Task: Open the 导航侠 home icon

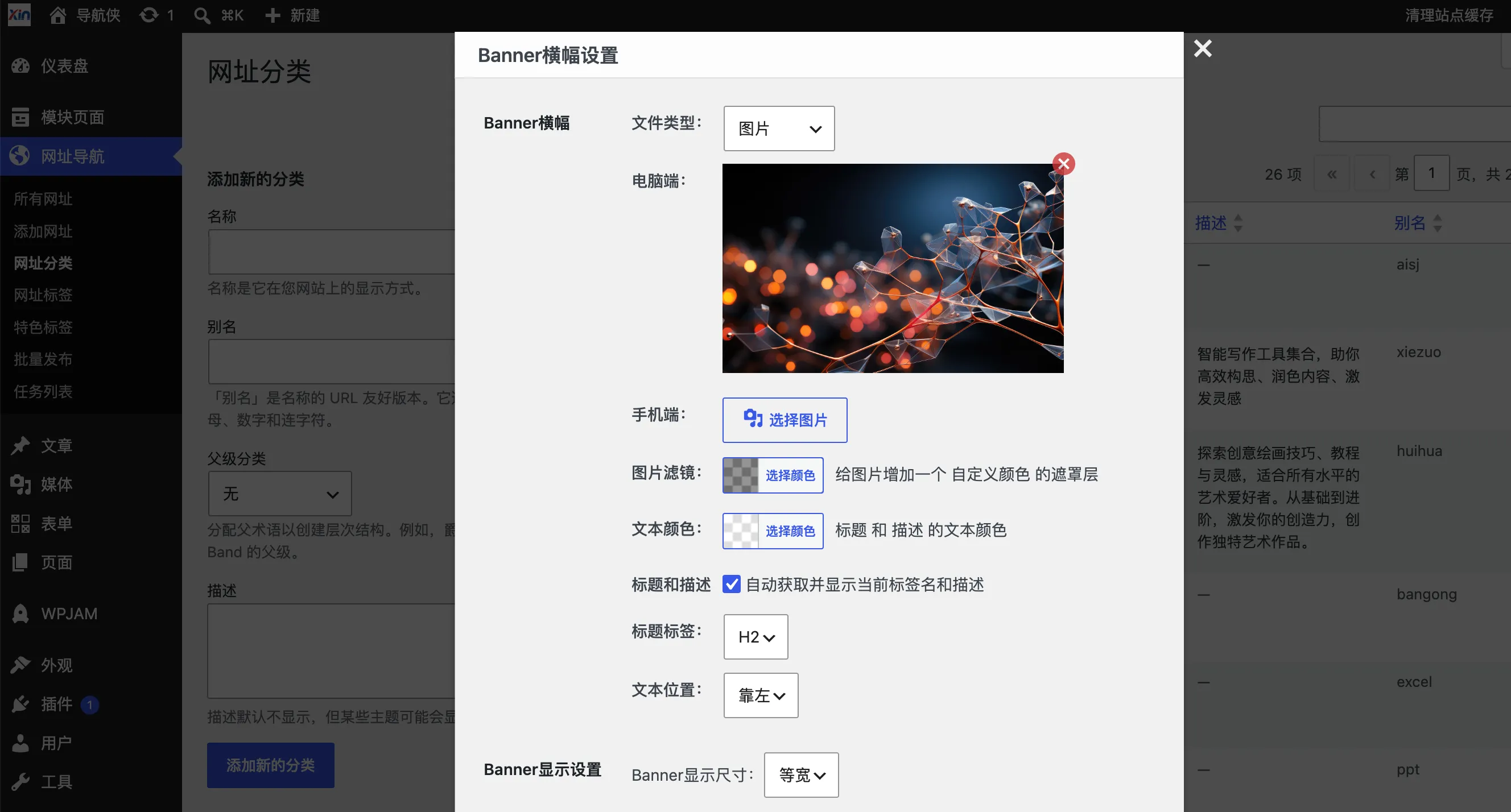Action: (x=57, y=15)
